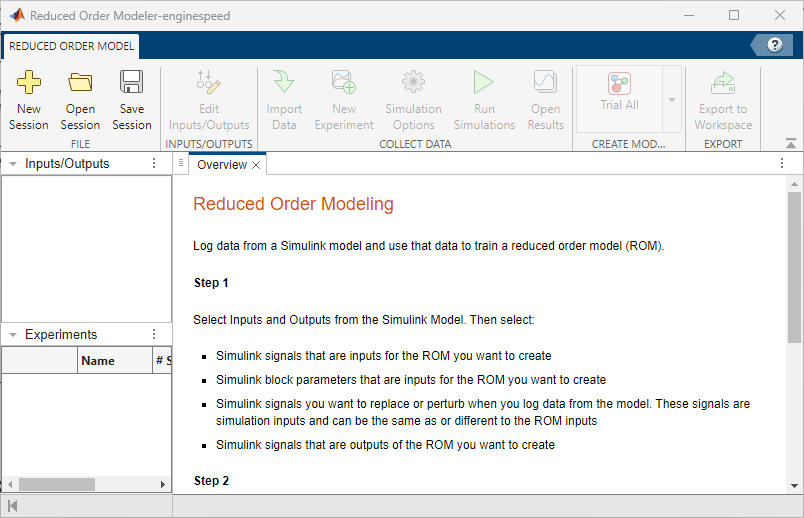804x518 pixels.
Task: Open the Inputs/Outputs panel options menu
Action: coord(154,163)
